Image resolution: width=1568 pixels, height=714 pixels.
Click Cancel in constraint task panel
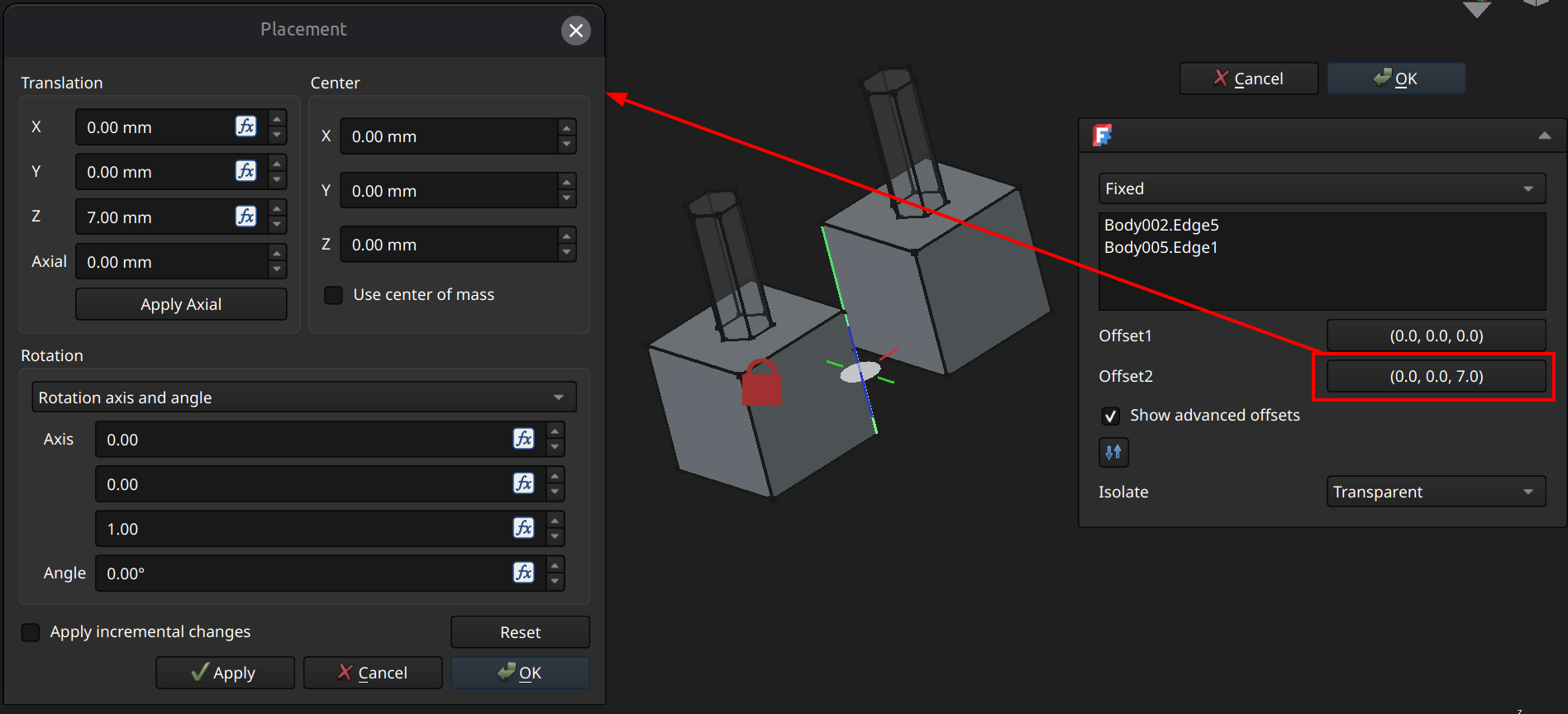(1249, 79)
